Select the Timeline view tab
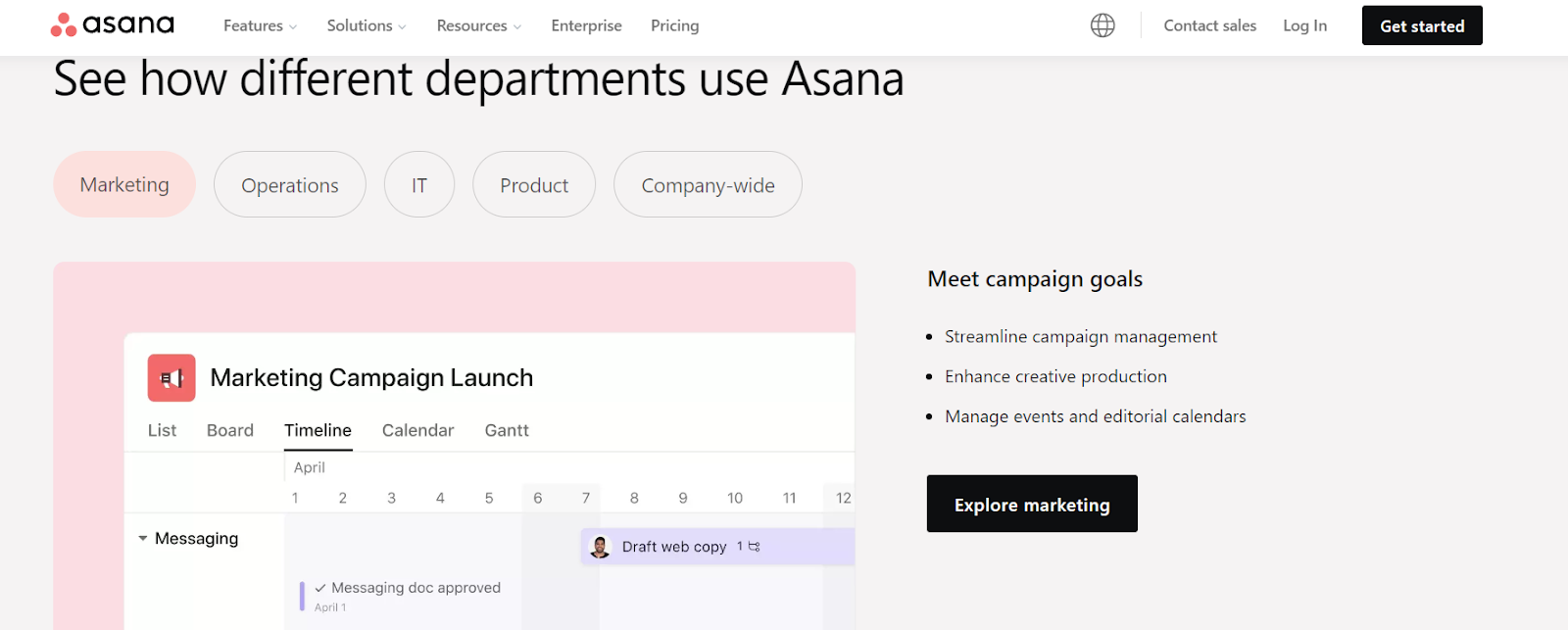The image size is (1568, 630). tap(318, 430)
